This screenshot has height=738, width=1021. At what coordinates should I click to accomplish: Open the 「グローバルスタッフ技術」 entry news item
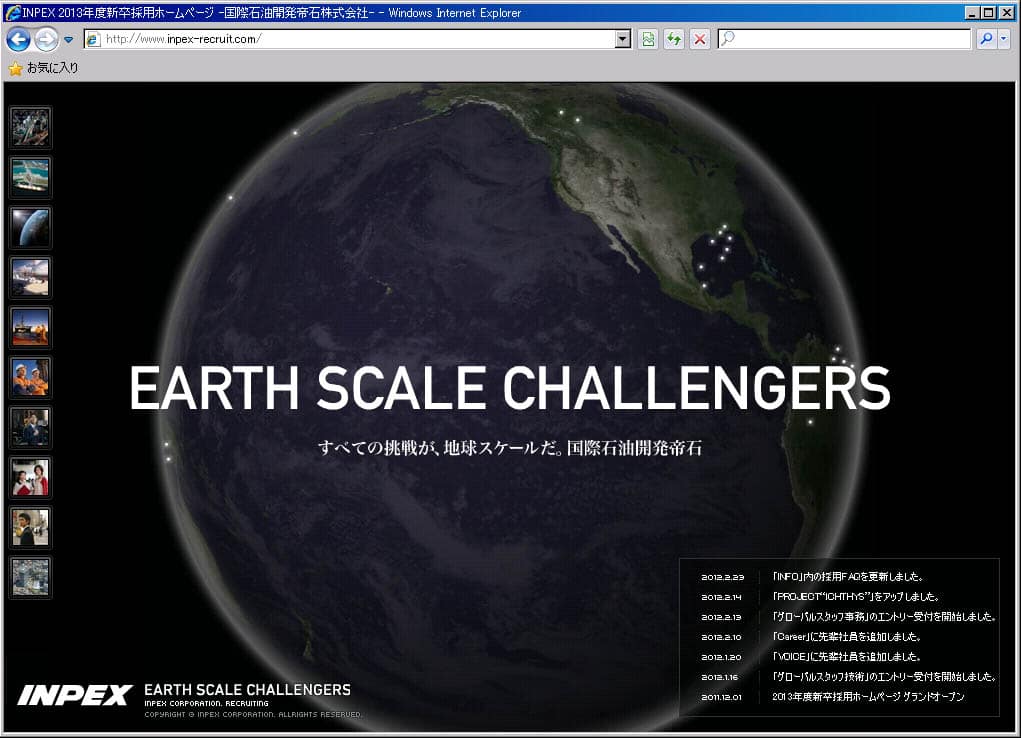[884, 677]
